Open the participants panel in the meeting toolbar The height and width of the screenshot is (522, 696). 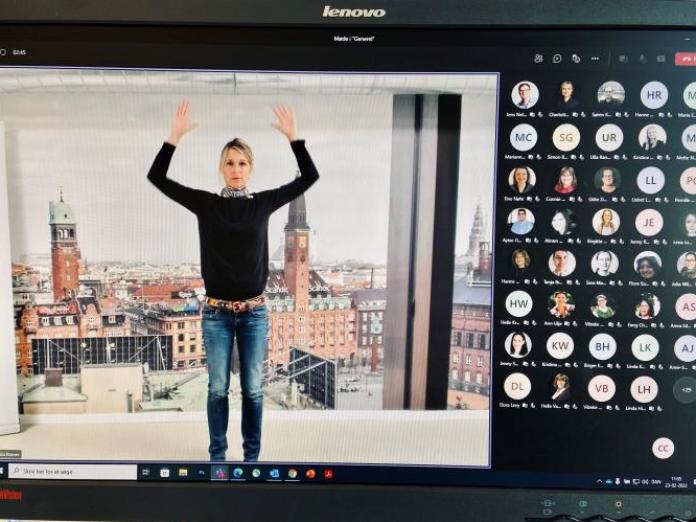click(538, 59)
